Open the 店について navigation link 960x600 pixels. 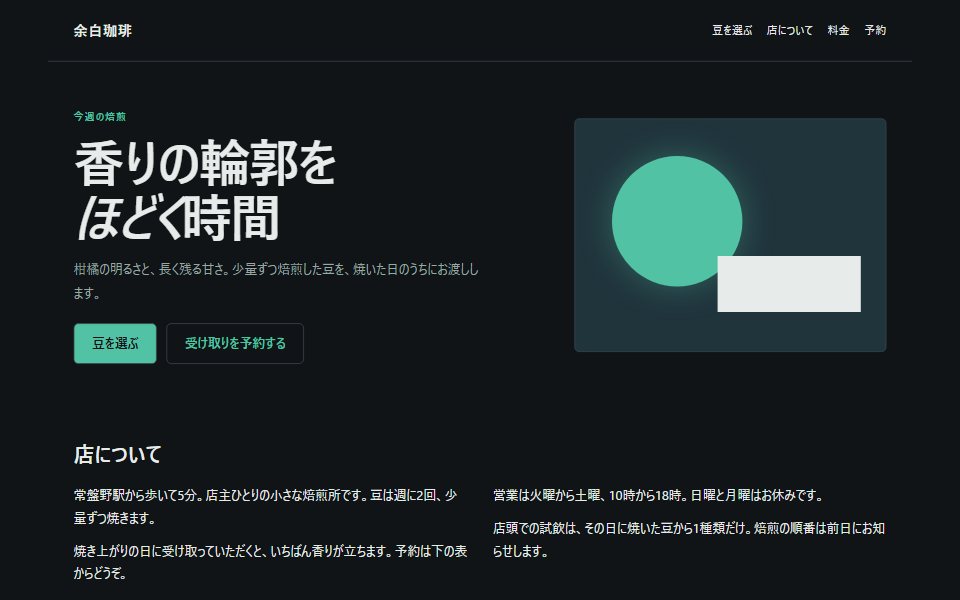tap(789, 30)
